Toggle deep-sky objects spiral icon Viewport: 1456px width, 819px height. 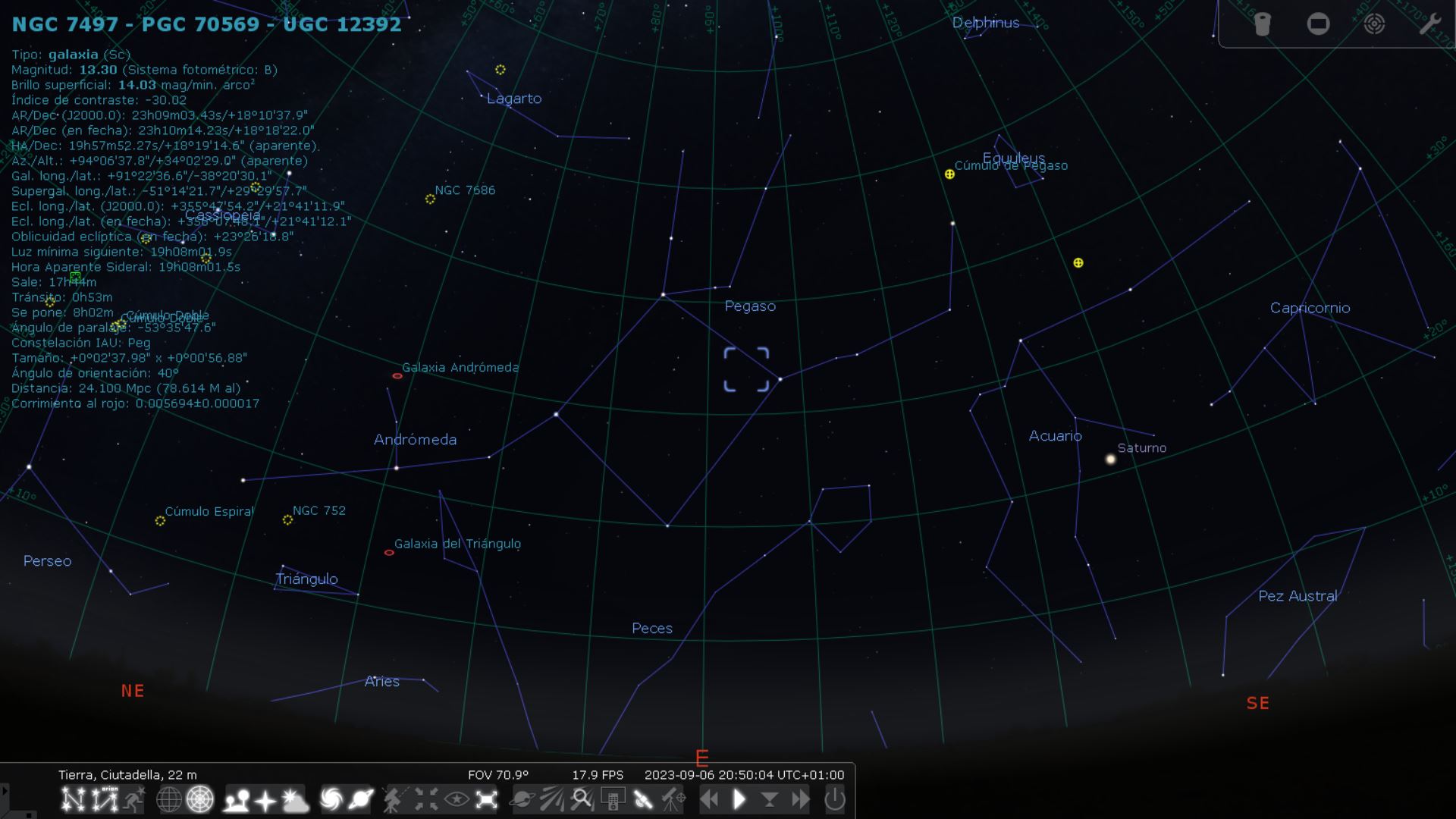(x=331, y=799)
